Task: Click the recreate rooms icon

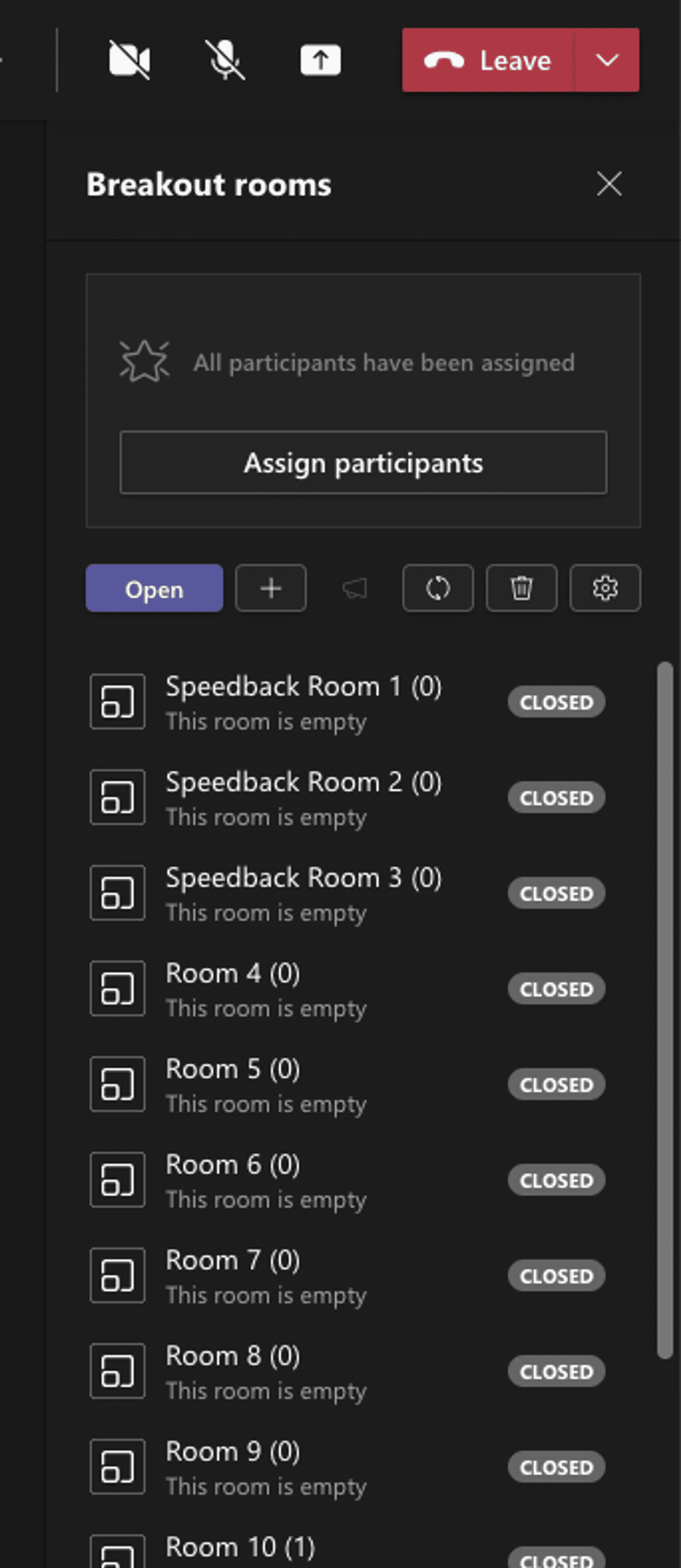Action: tap(438, 588)
